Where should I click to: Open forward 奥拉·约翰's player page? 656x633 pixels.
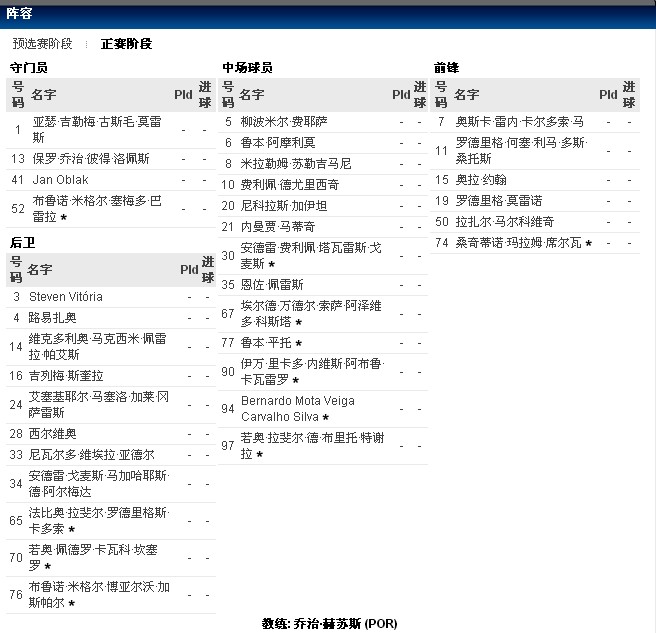pyautogui.click(x=480, y=180)
